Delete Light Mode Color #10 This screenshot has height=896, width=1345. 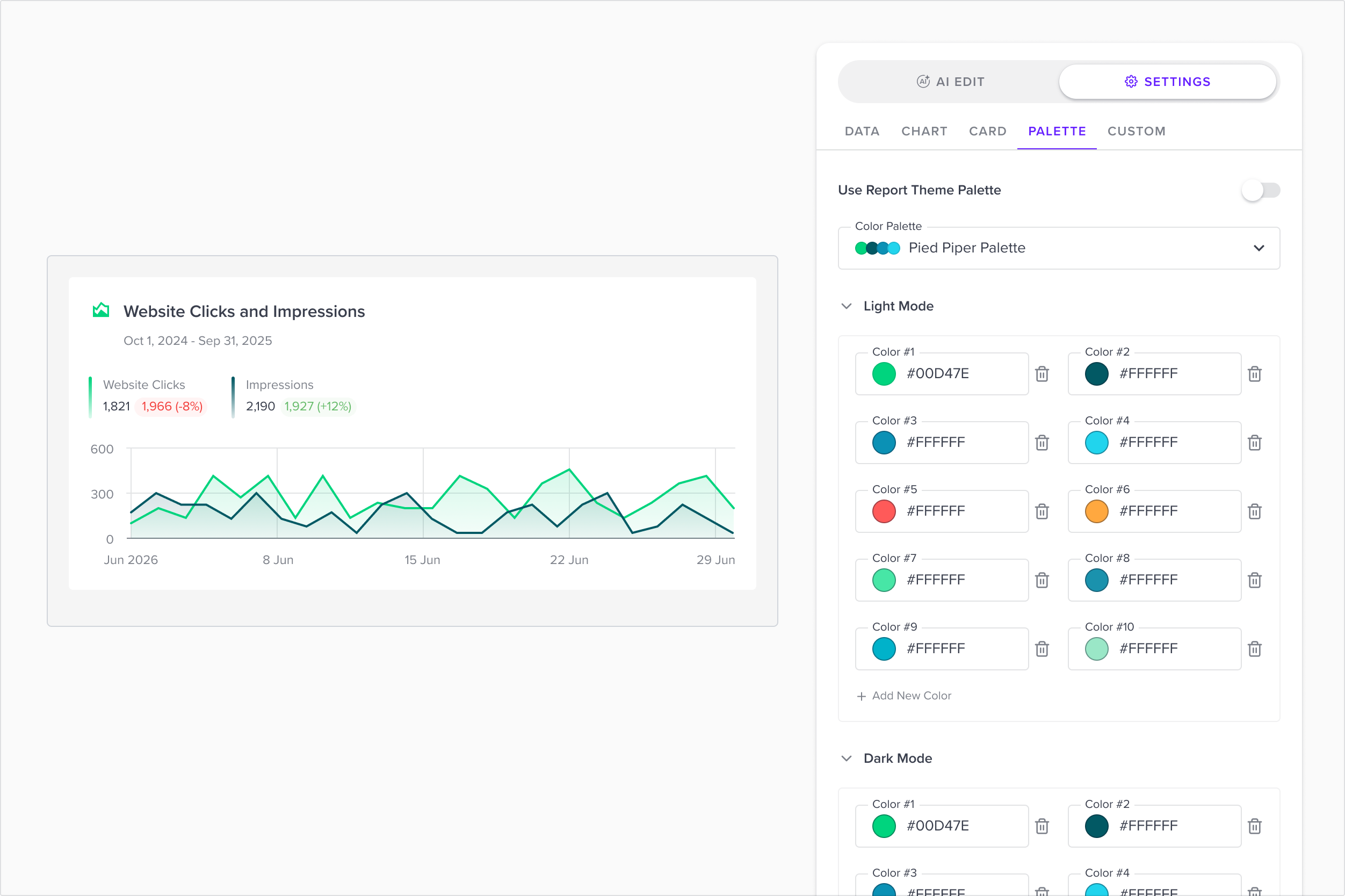(x=1255, y=648)
